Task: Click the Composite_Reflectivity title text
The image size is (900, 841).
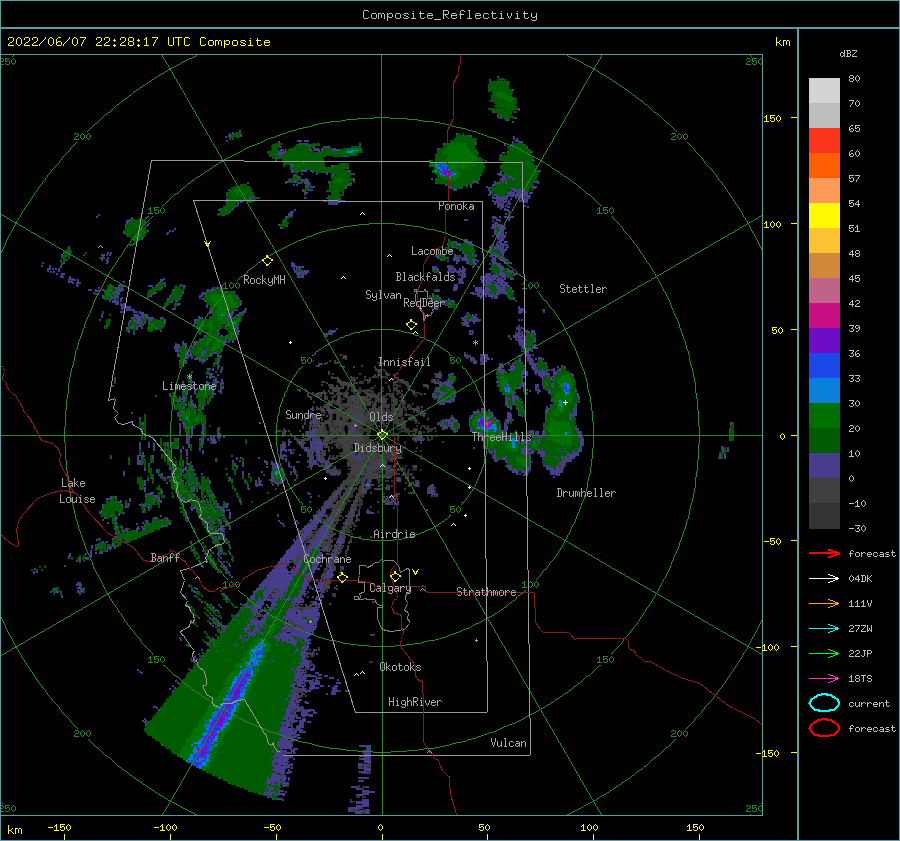Action: tap(449, 15)
